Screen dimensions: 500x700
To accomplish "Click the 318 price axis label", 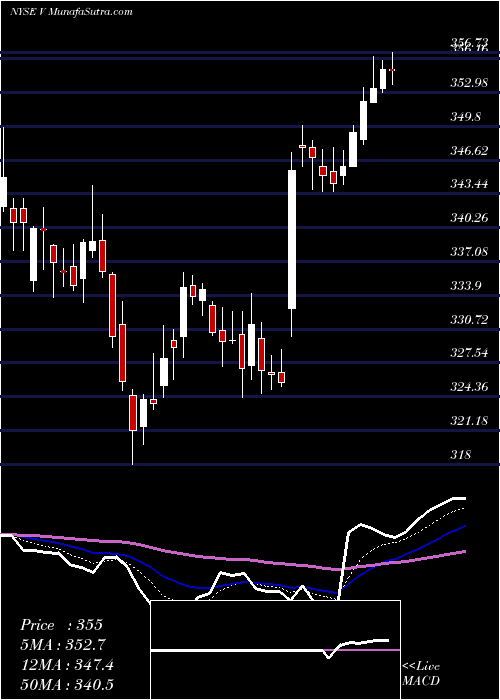I will point(461,455).
